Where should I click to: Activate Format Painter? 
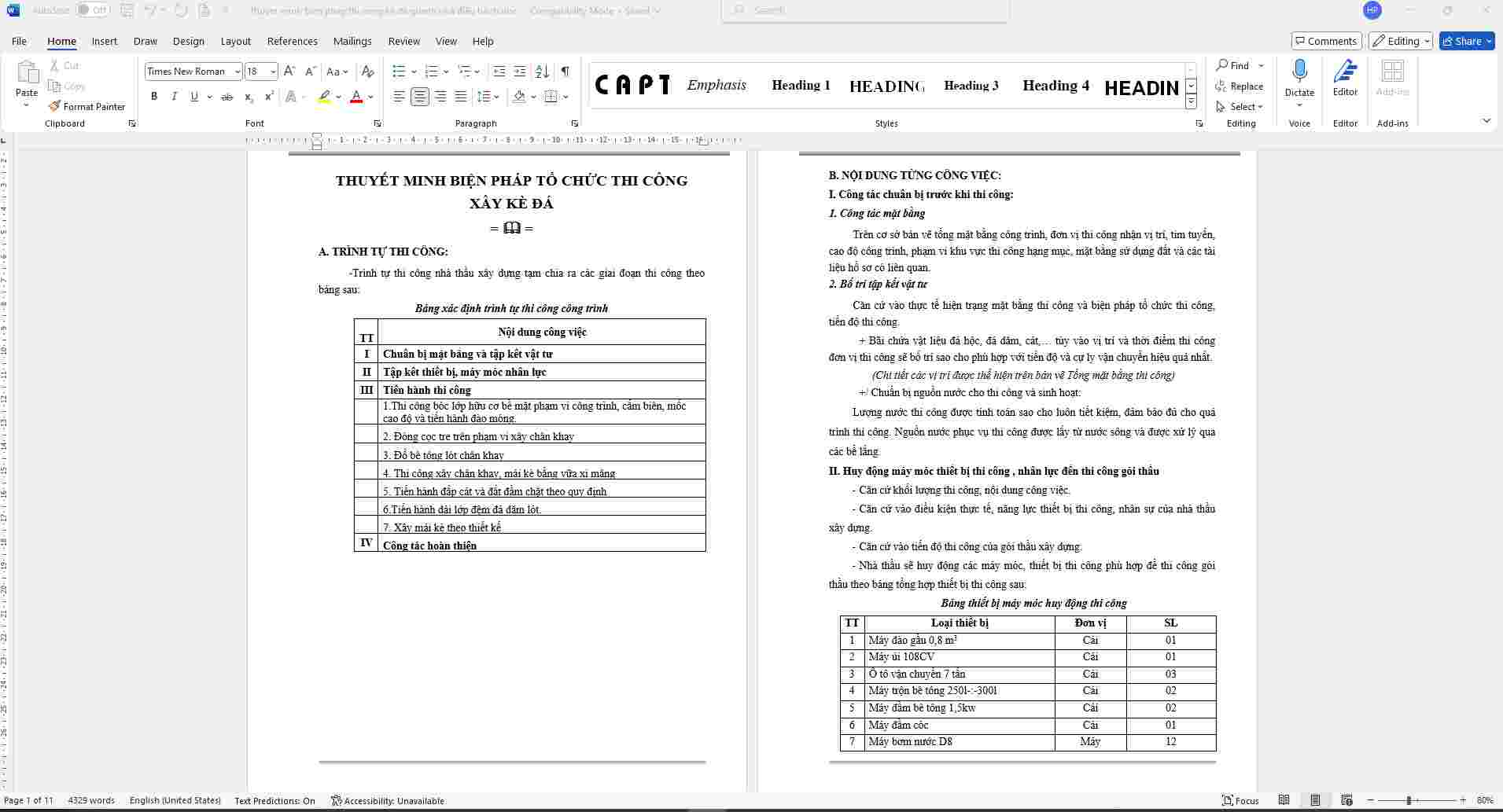click(x=87, y=106)
